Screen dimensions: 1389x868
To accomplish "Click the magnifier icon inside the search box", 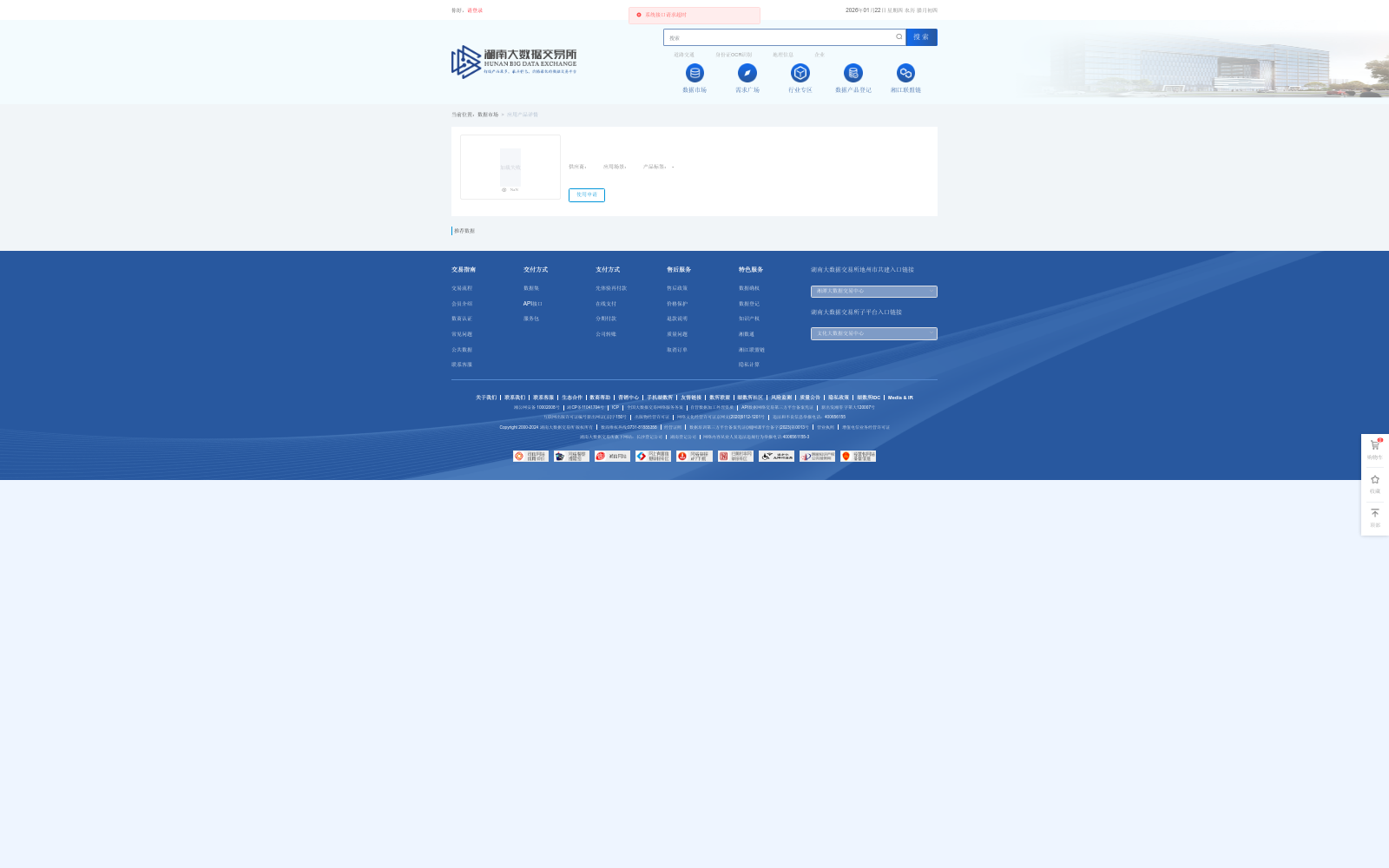I will tap(899, 37).
